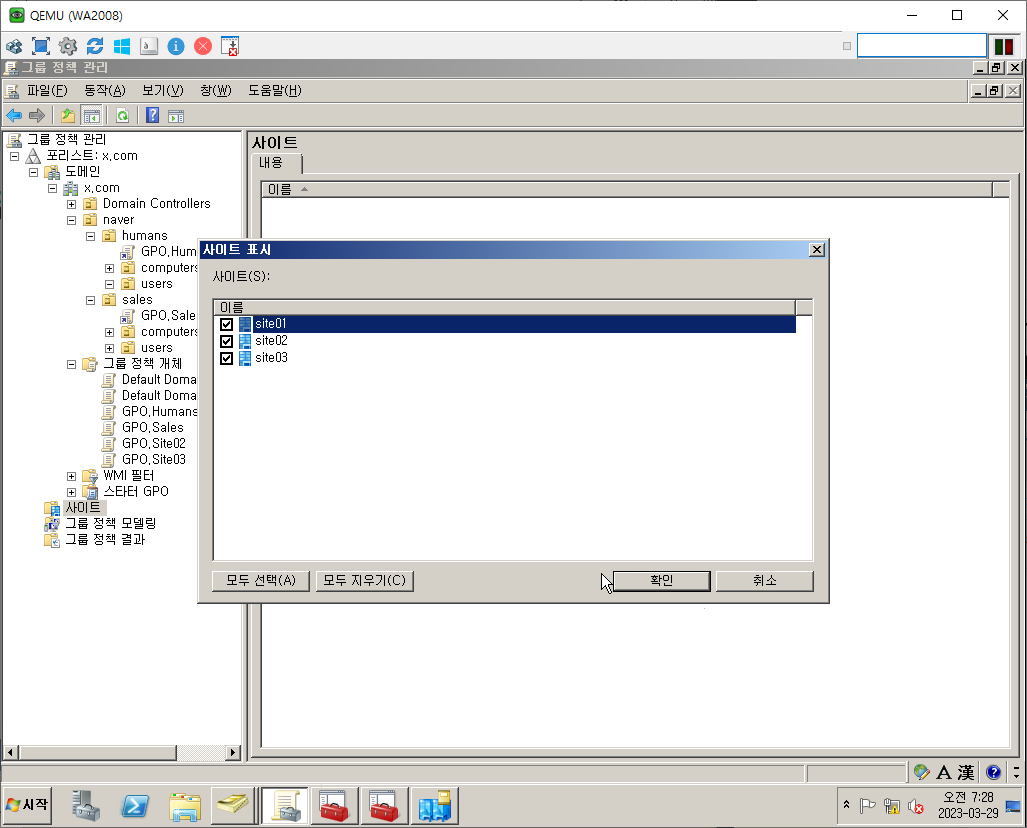Launch PowerShell from the taskbar
This screenshot has height=828, width=1027.
135,806
